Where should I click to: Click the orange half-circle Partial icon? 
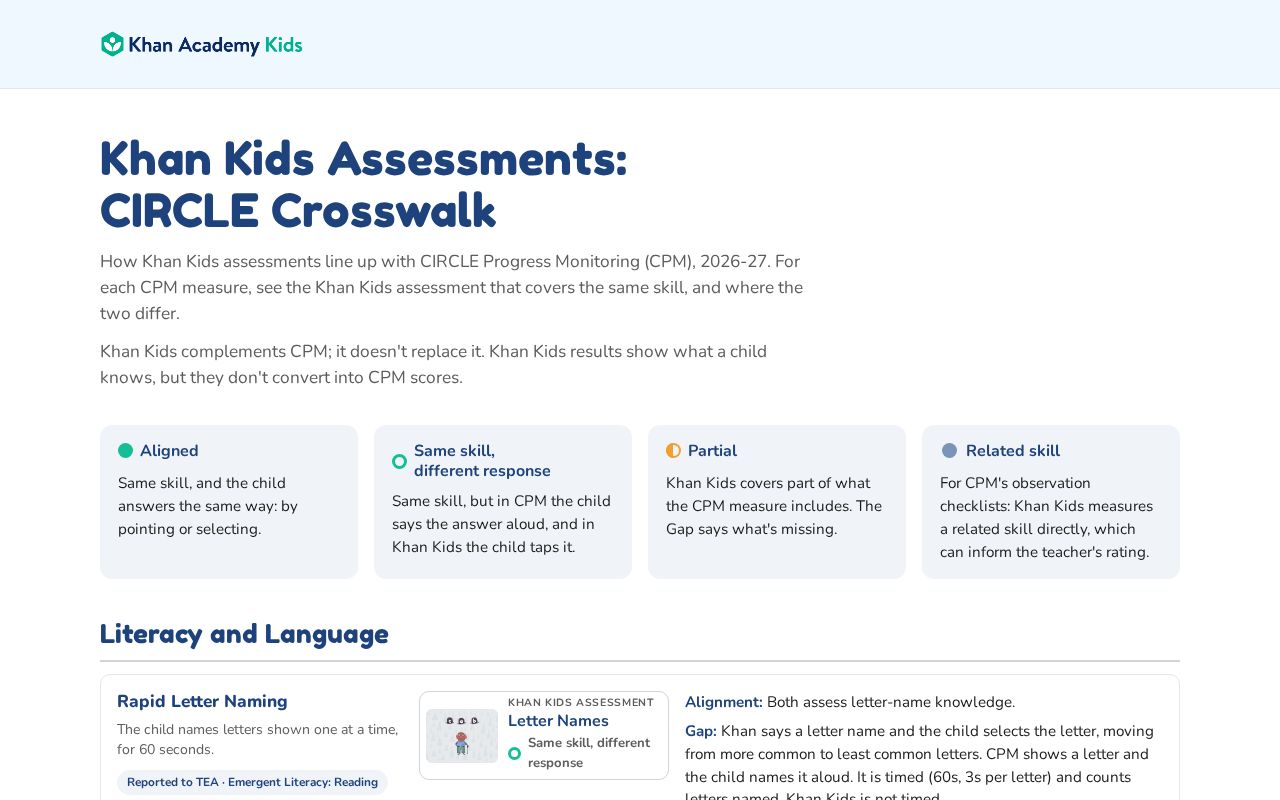point(673,451)
